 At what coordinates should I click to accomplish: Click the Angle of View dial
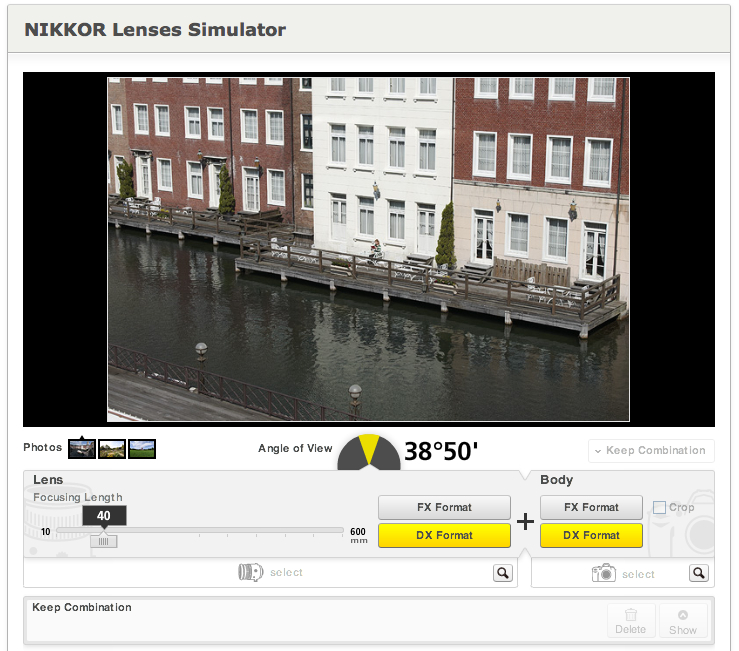point(369,452)
